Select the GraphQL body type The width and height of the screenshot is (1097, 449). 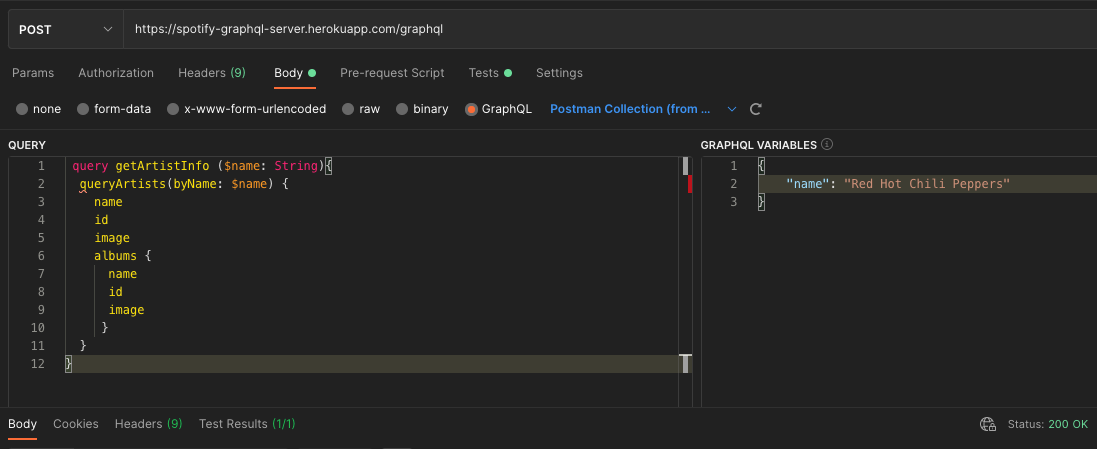[x=498, y=109]
